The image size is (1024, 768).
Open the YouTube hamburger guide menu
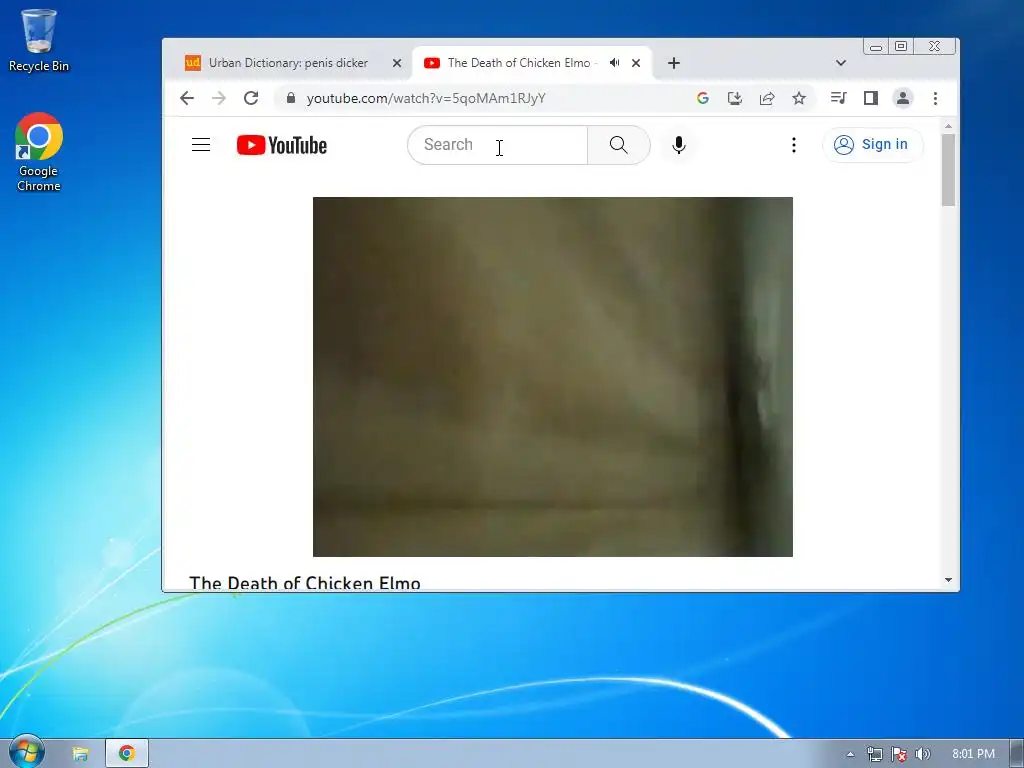201,145
